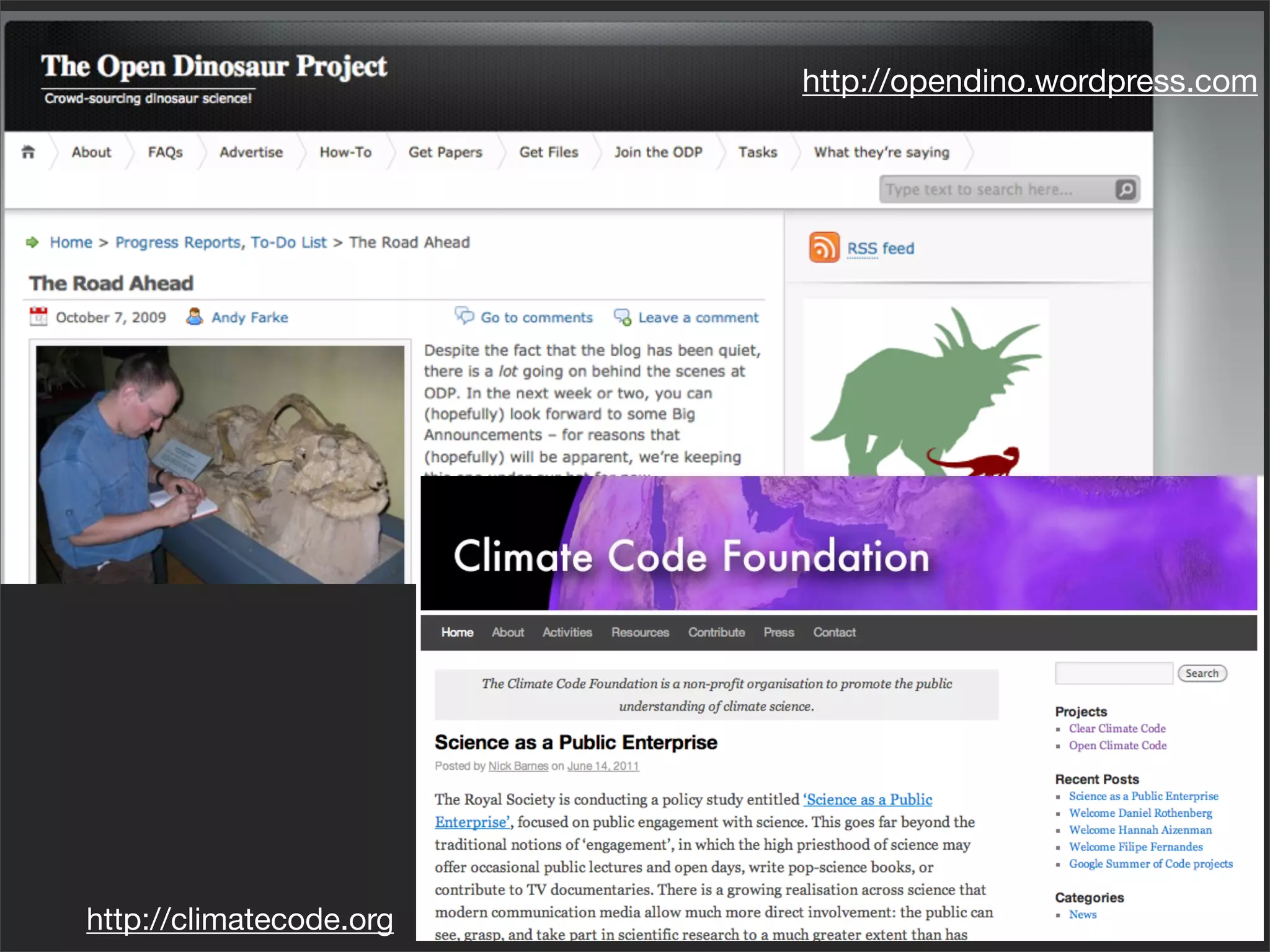1270x952 pixels.
Task: Click the author icon beside Andy Farke
Action: 194,317
